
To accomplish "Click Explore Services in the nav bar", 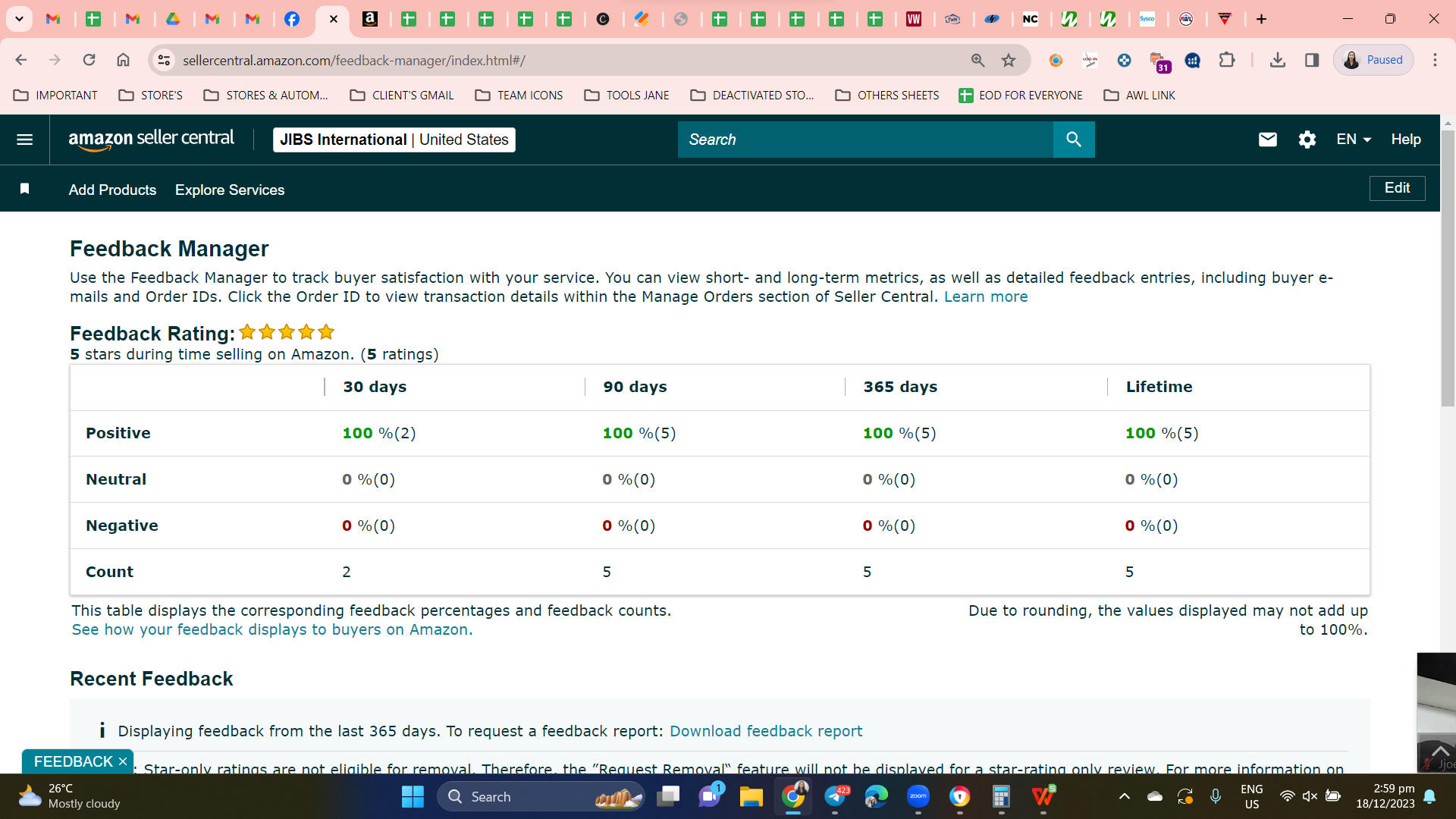I will click(230, 190).
